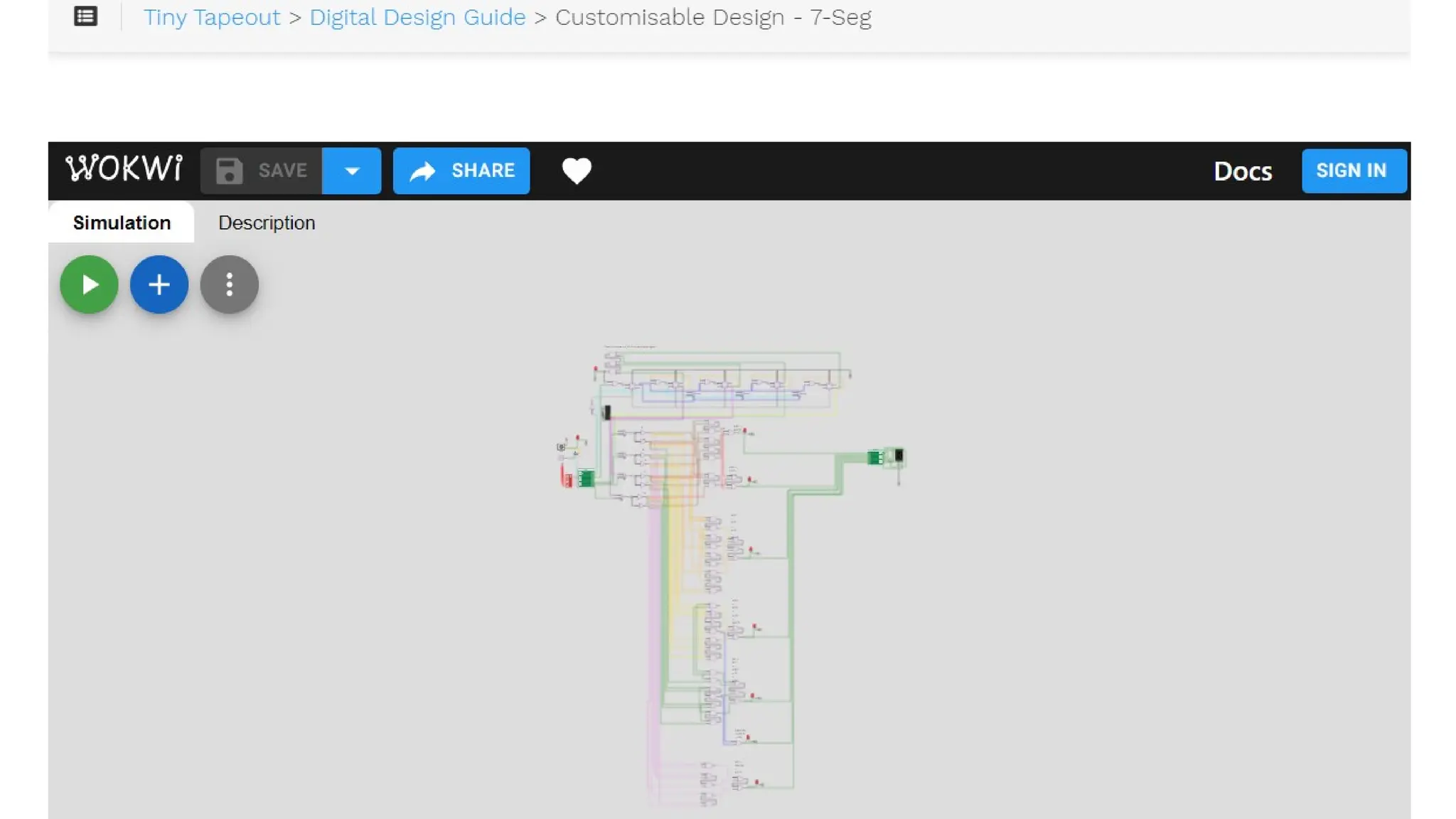Open the dropdown arrow beside Save
Viewport: 1456px width, 819px height.
point(351,171)
